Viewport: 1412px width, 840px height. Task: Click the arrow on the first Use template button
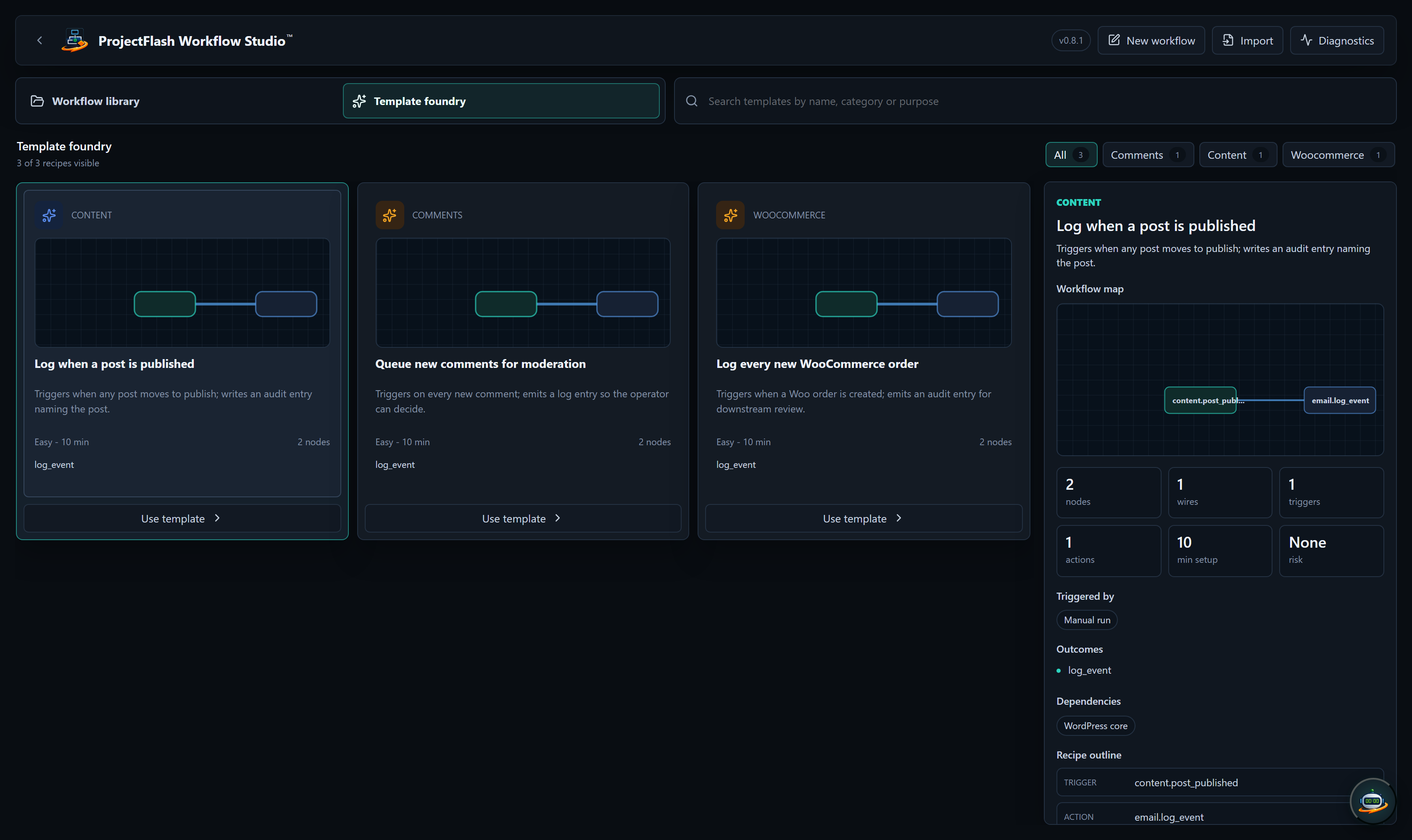217,518
